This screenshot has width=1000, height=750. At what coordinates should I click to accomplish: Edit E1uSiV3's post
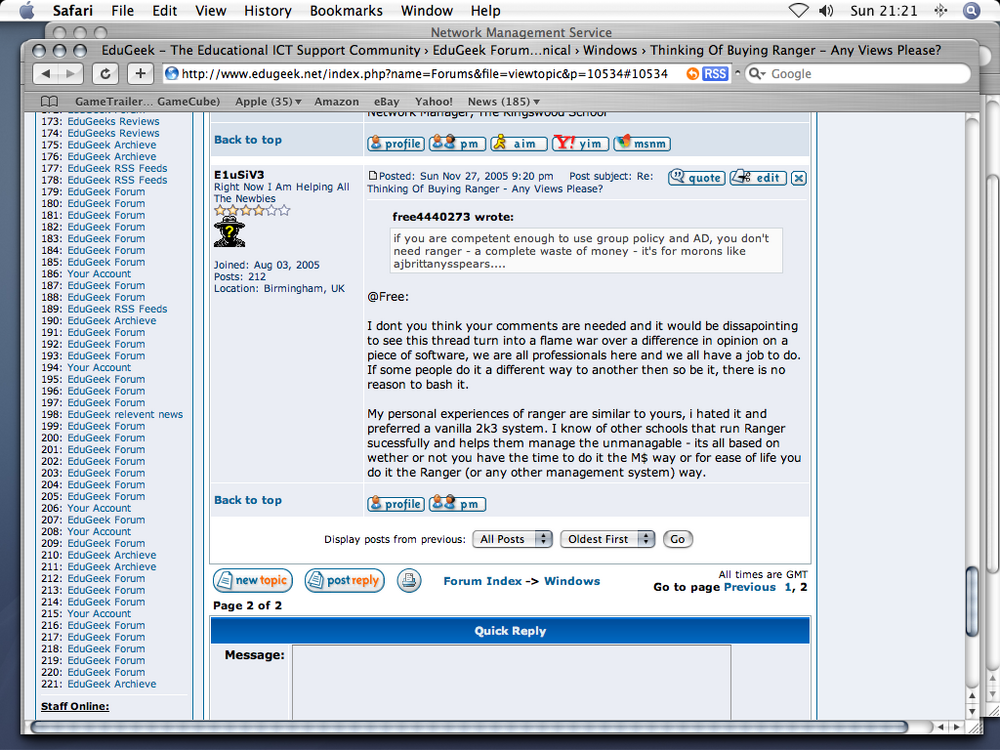758,178
